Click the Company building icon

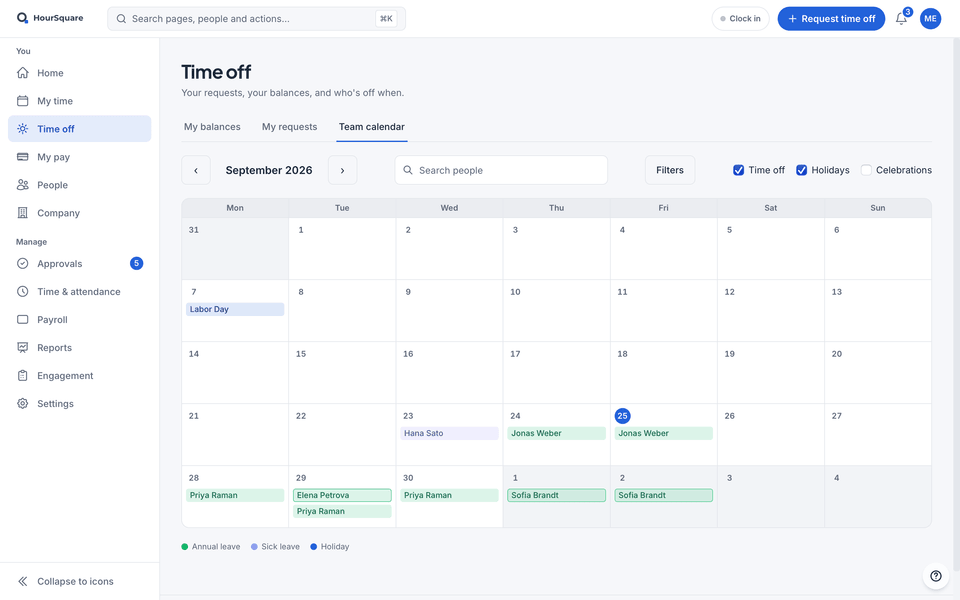click(x=23, y=213)
